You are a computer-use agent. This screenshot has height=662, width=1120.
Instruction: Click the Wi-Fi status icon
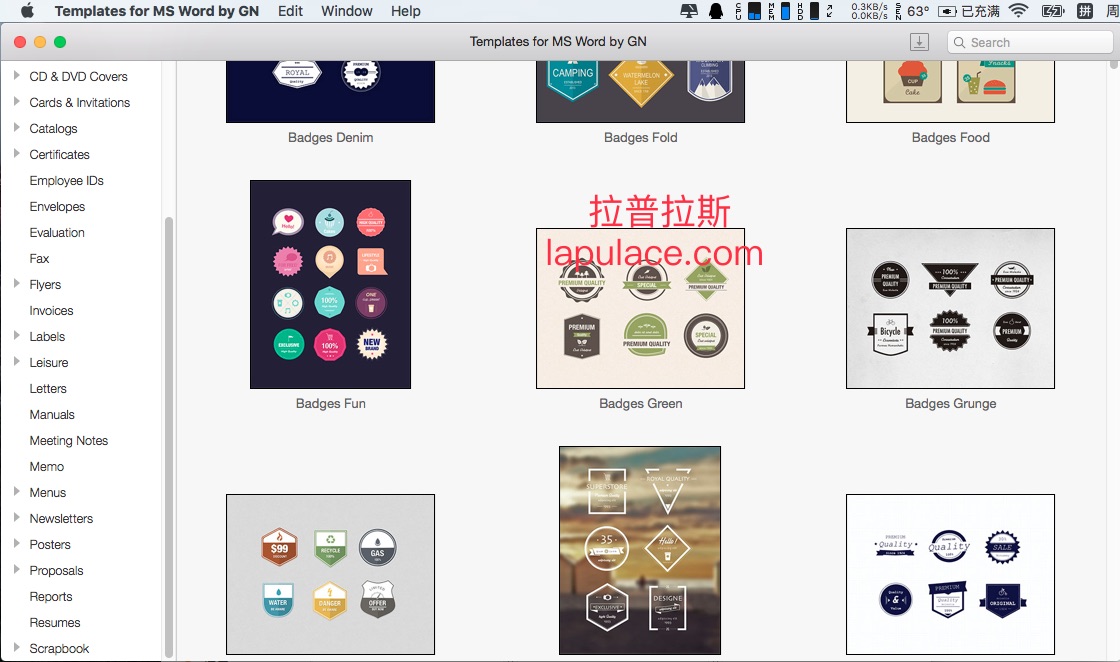(x=1019, y=11)
